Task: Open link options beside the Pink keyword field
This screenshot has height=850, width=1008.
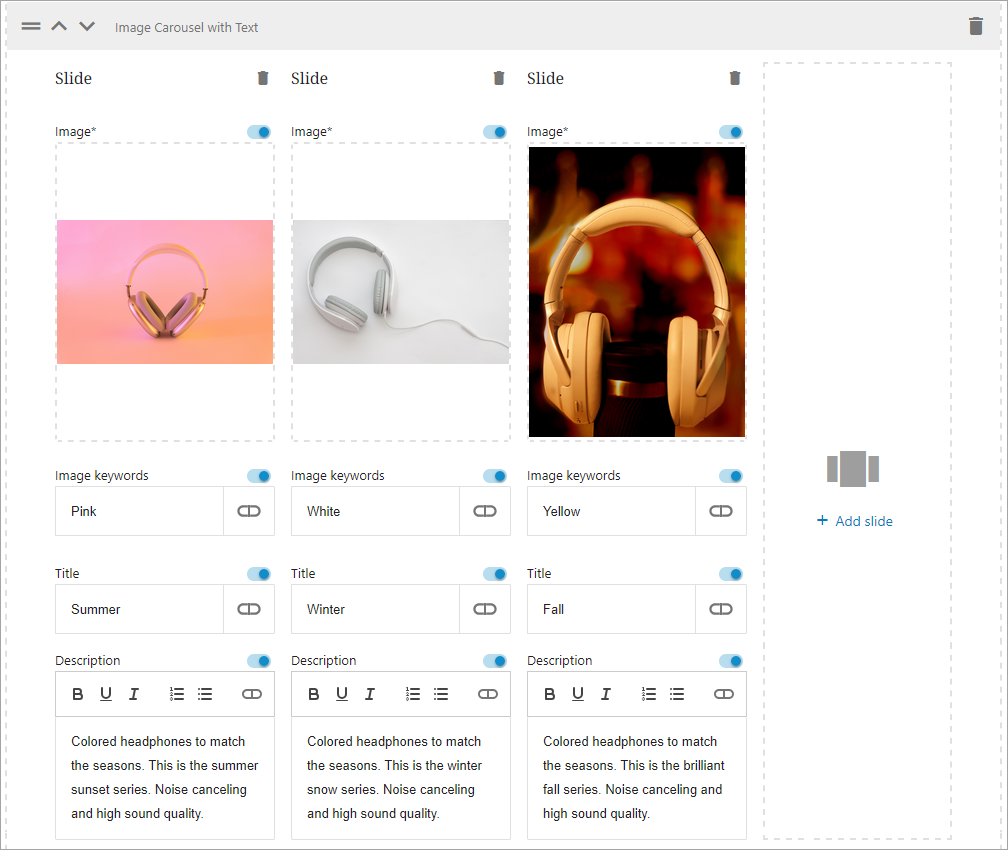Action: (x=249, y=511)
